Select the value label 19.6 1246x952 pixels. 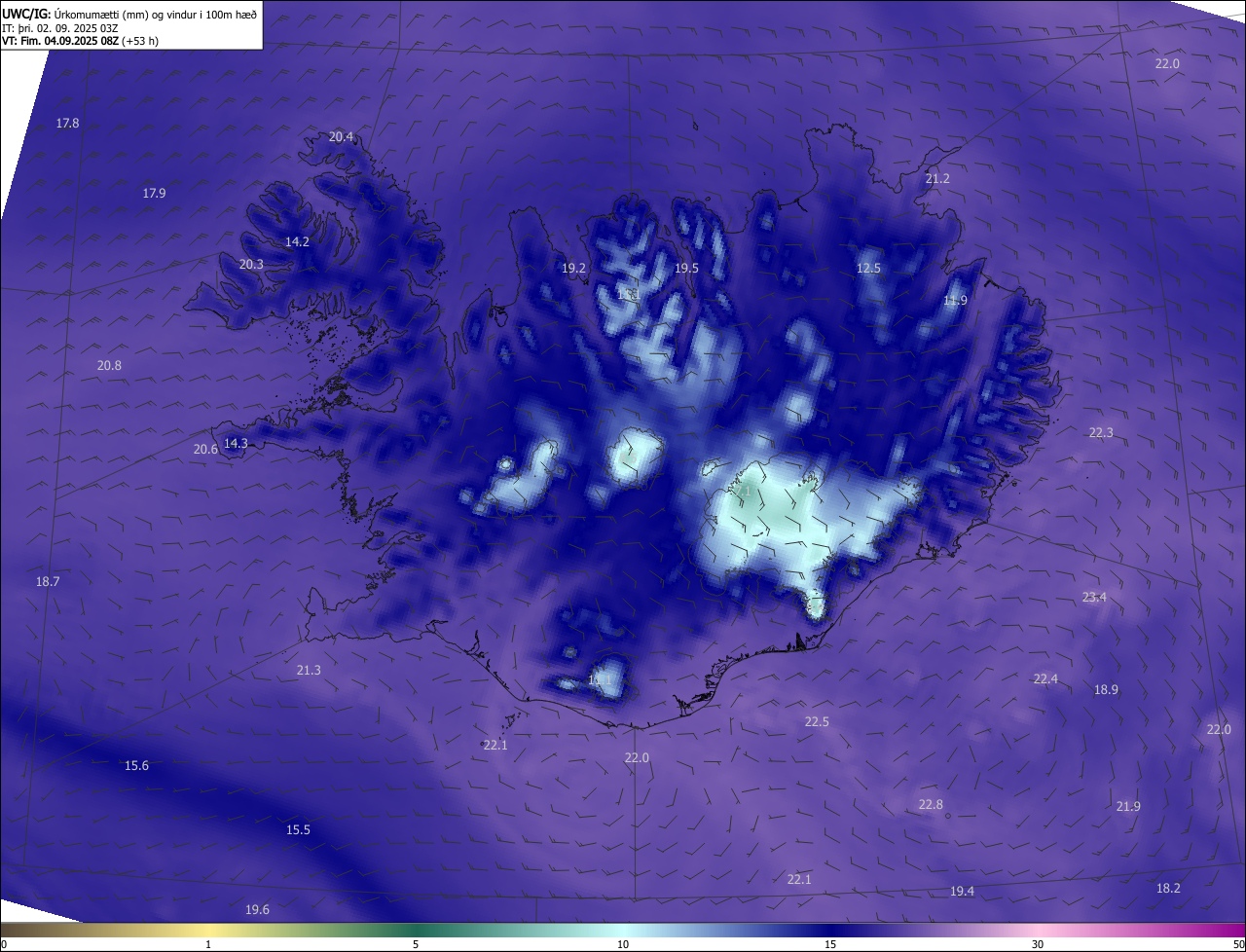tap(257, 910)
